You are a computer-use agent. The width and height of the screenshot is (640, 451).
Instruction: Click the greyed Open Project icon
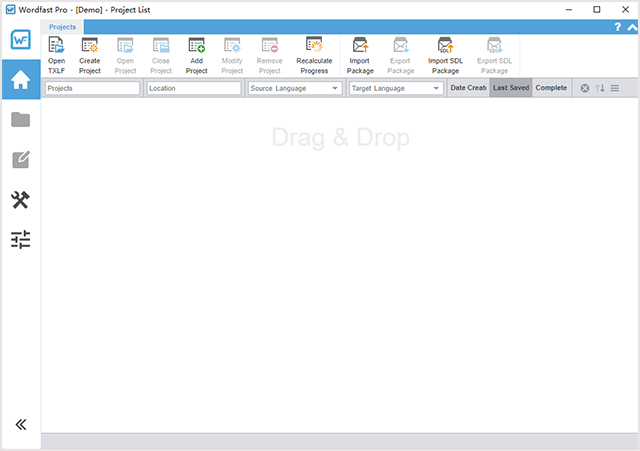[x=125, y=45]
